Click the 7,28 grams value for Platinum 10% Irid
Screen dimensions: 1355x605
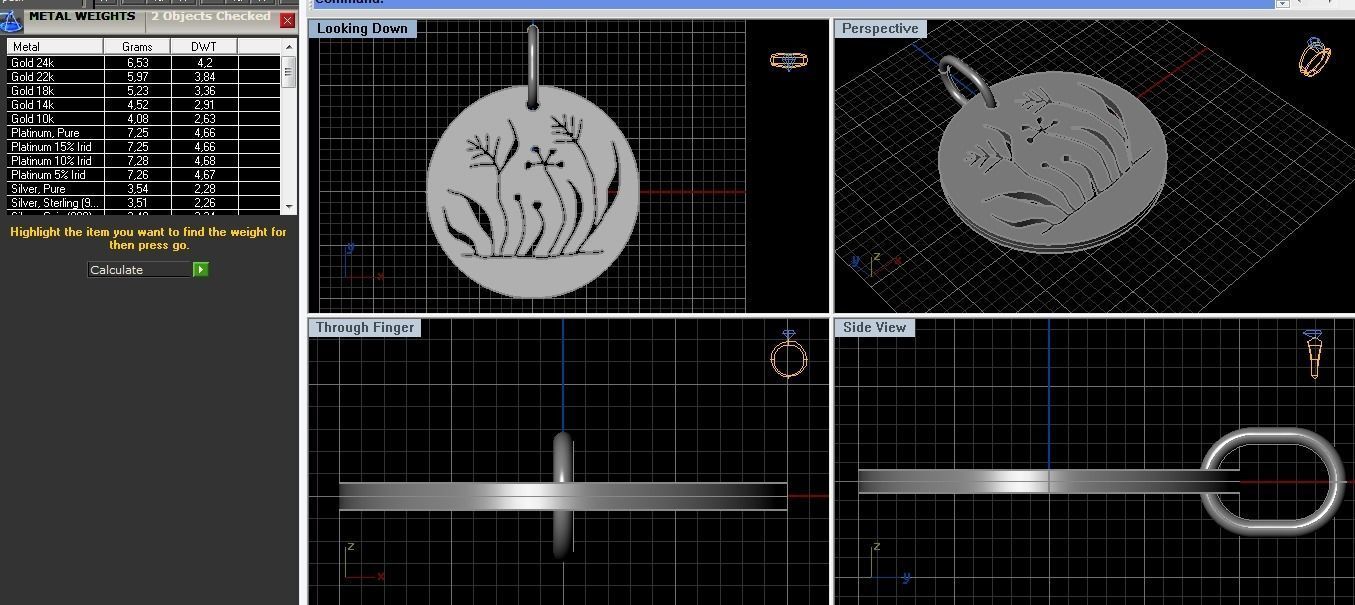(x=137, y=160)
